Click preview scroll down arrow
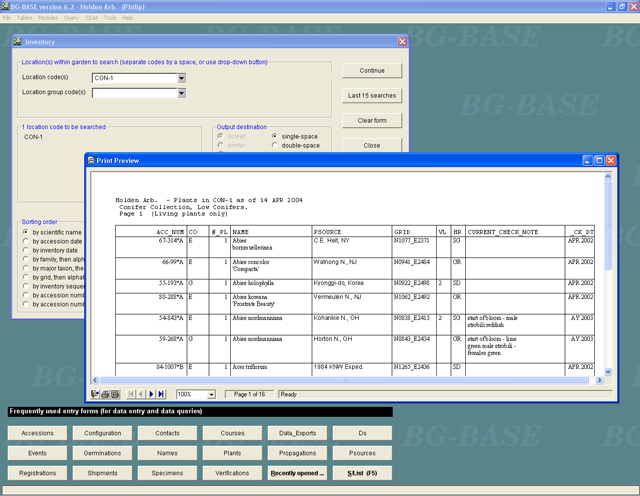 [608, 371]
